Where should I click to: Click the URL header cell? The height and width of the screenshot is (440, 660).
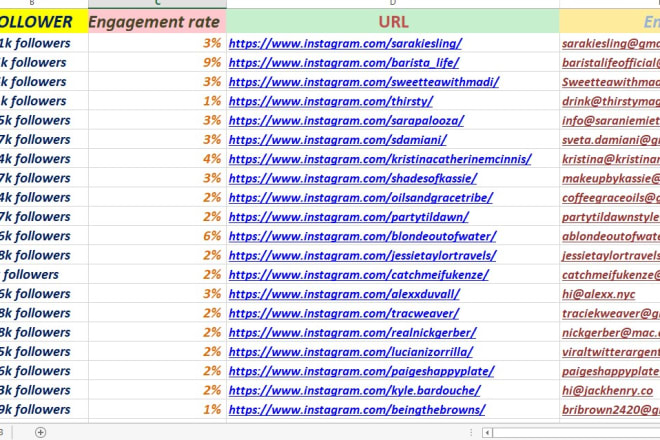pyautogui.click(x=393, y=21)
